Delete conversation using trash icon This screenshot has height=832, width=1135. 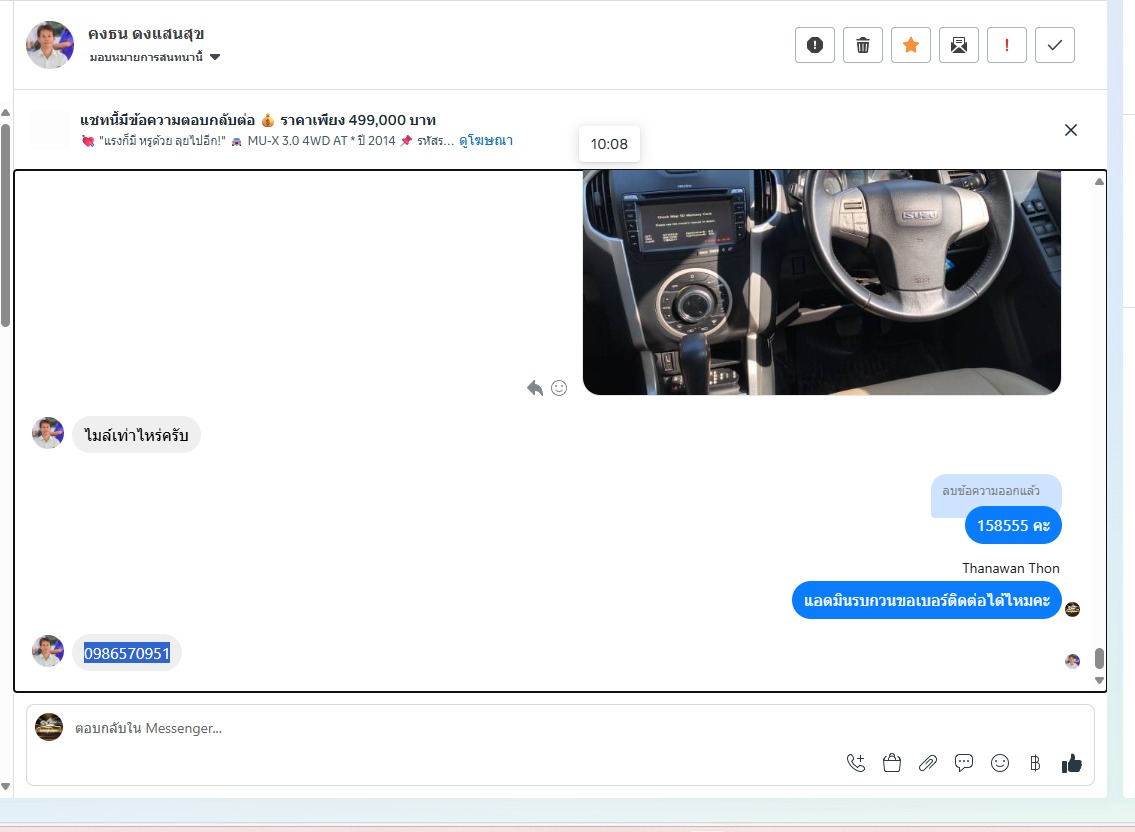click(x=863, y=46)
